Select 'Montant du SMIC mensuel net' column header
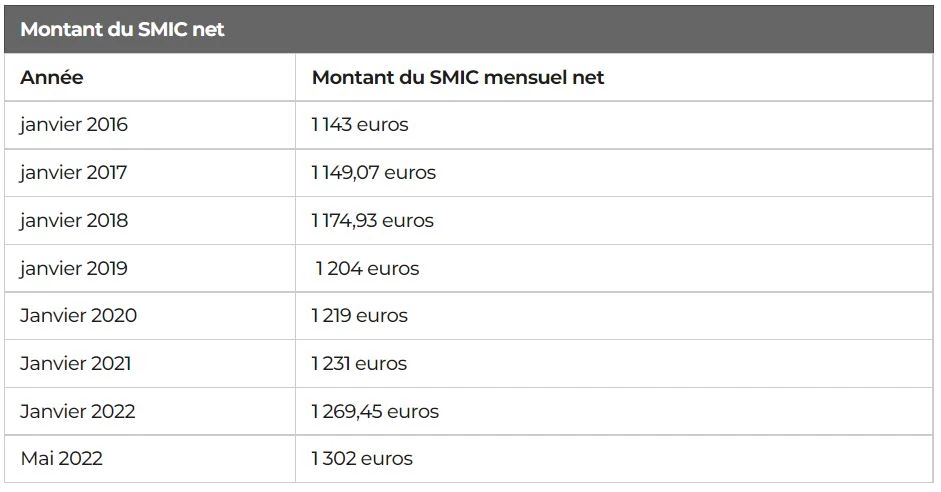 [458, 77]
